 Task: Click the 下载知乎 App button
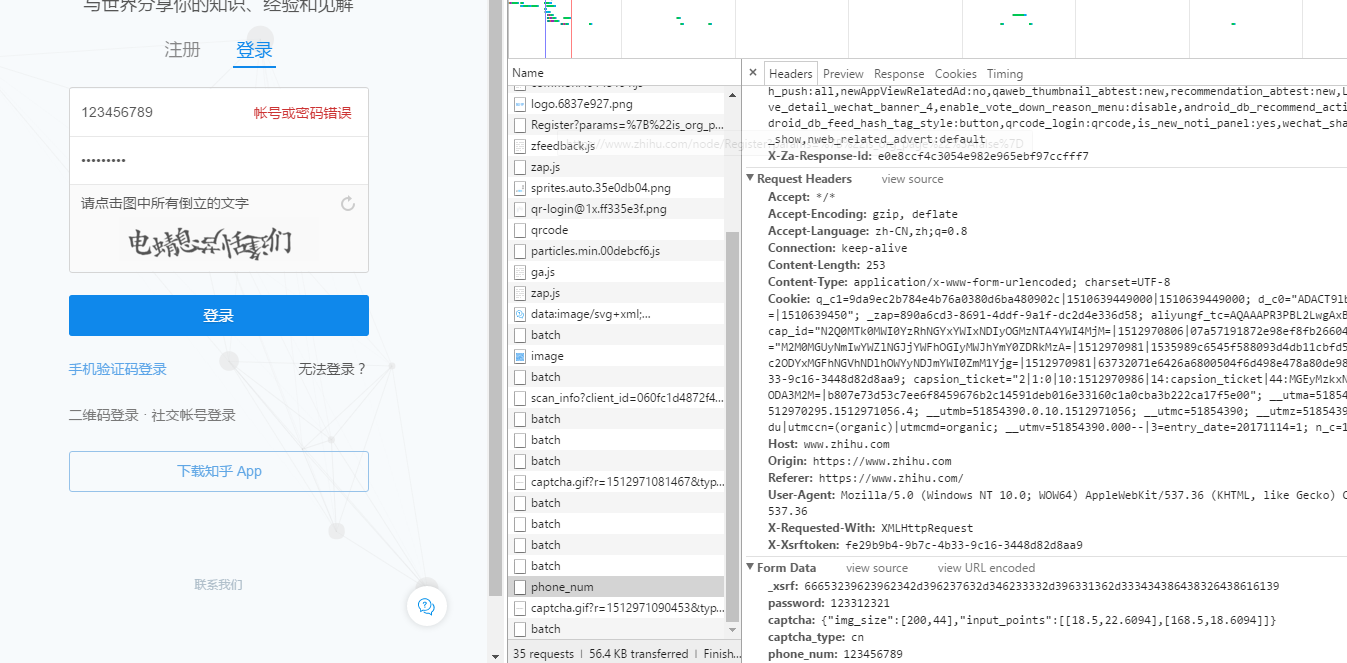[x=219, y=471]
